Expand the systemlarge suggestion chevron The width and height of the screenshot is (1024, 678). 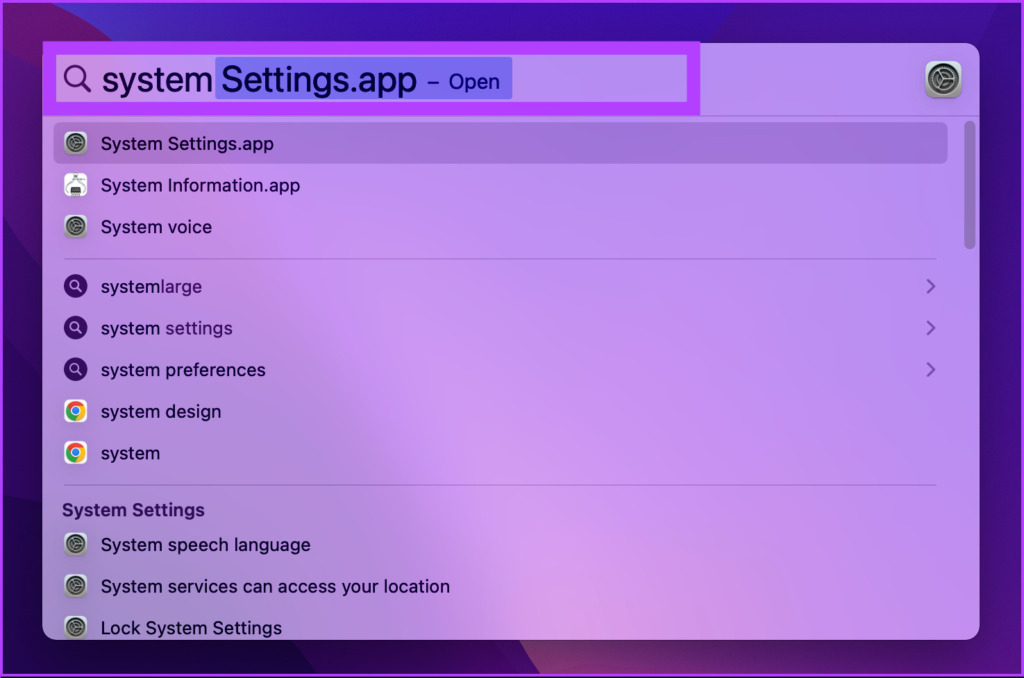931,286
